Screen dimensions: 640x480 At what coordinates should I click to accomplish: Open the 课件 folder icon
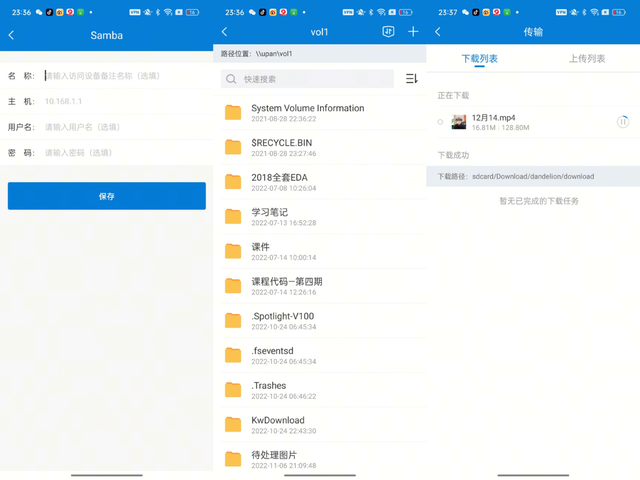pyautogui.click(x=233, y=251)
